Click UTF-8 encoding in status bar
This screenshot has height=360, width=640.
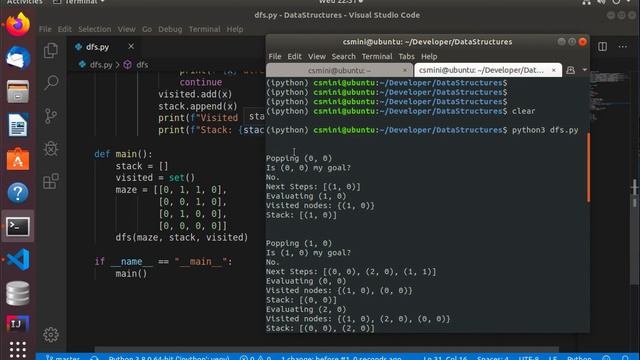529,357
